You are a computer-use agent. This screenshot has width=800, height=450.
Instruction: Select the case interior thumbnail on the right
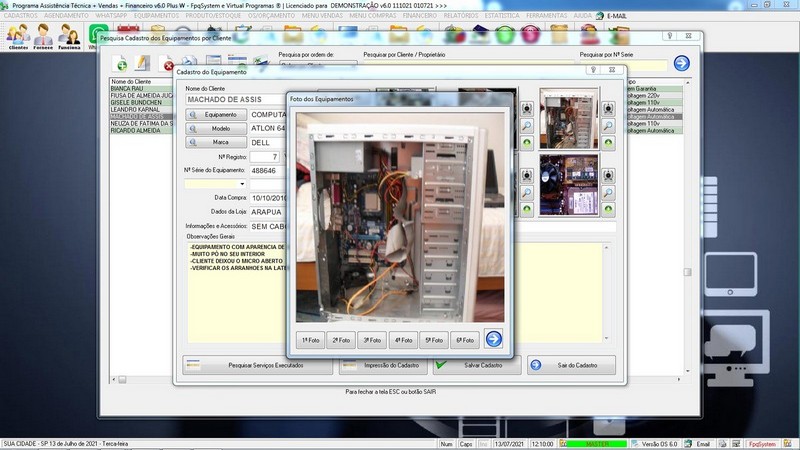(569, 118)
